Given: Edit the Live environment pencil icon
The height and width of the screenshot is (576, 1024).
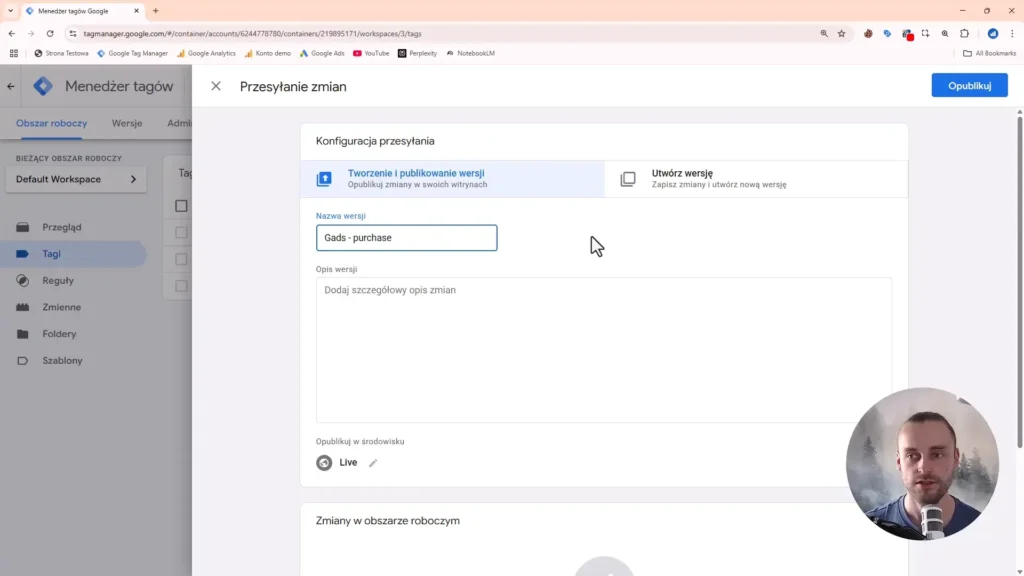Looking at the screenshot, I should pyautogui.click(x=373, y=463).
